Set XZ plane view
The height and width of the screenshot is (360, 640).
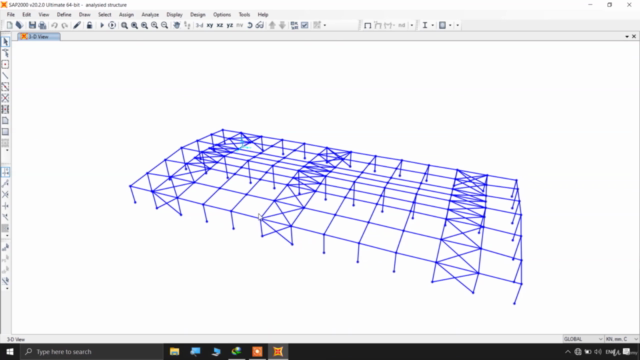220,25
